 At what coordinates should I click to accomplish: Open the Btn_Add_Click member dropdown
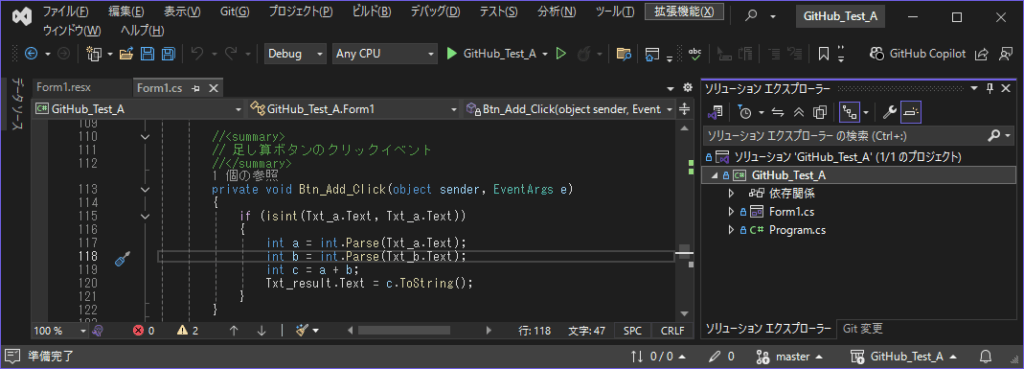click(x=568, y=109)
